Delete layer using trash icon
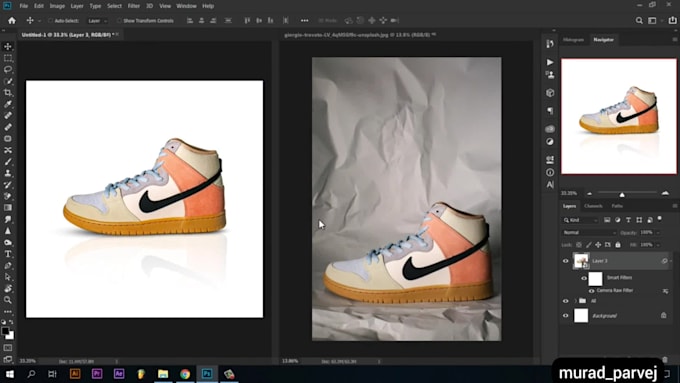680x383 pixels. tap(665, 360)
